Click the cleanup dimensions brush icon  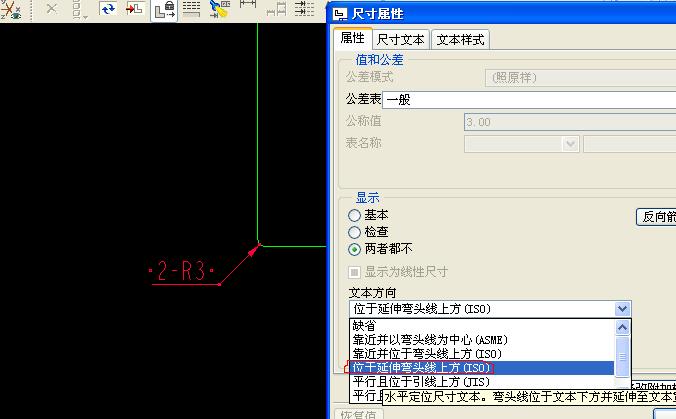(220, 9)
